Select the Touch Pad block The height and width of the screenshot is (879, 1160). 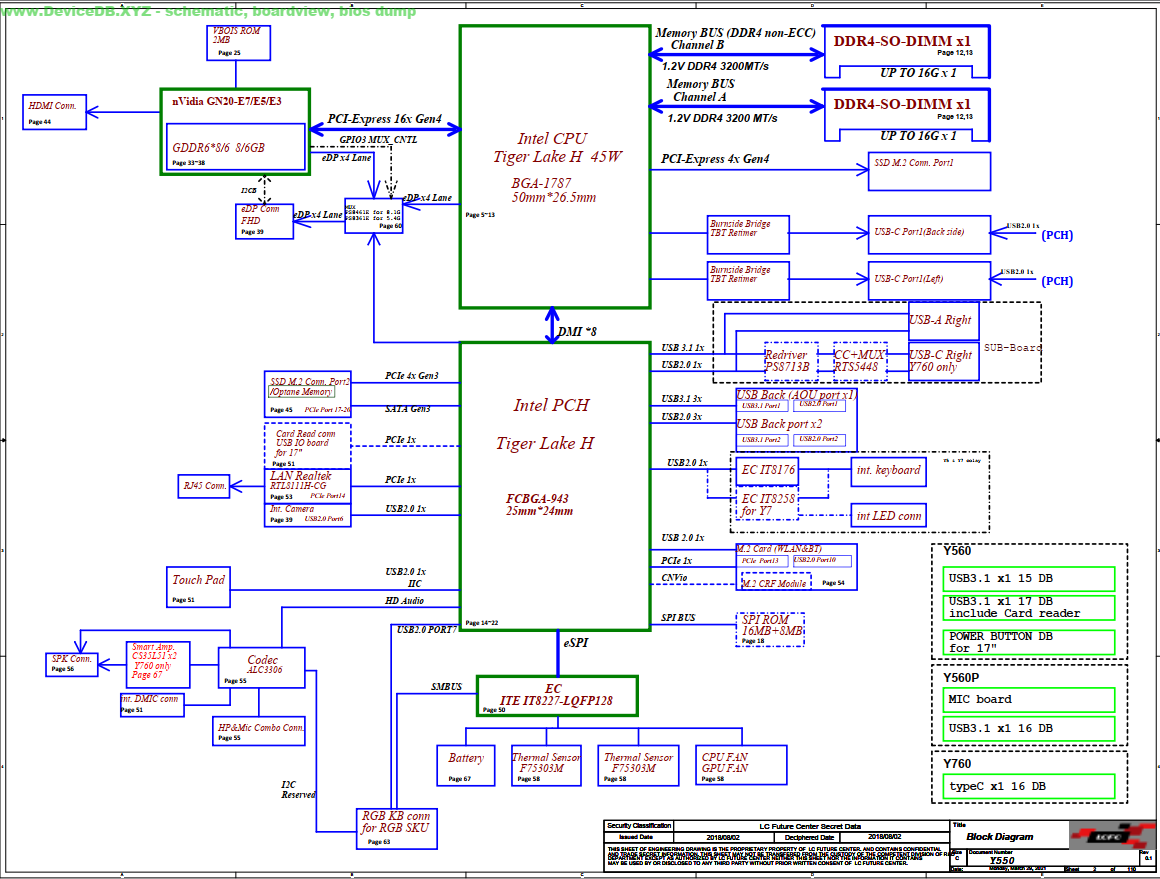197,585
